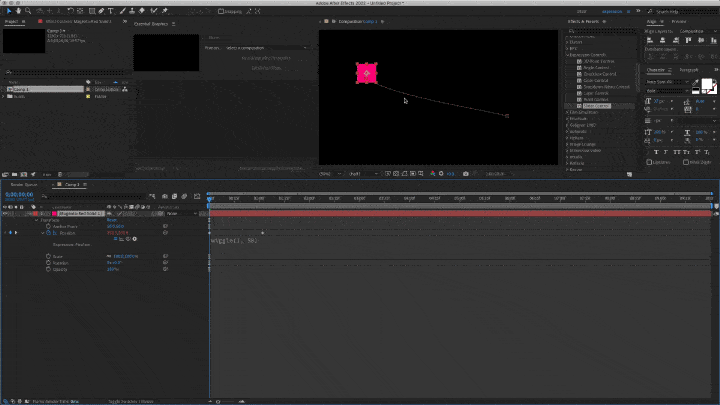Click the expression pick whip icon
720x405 pixels.
128,239
